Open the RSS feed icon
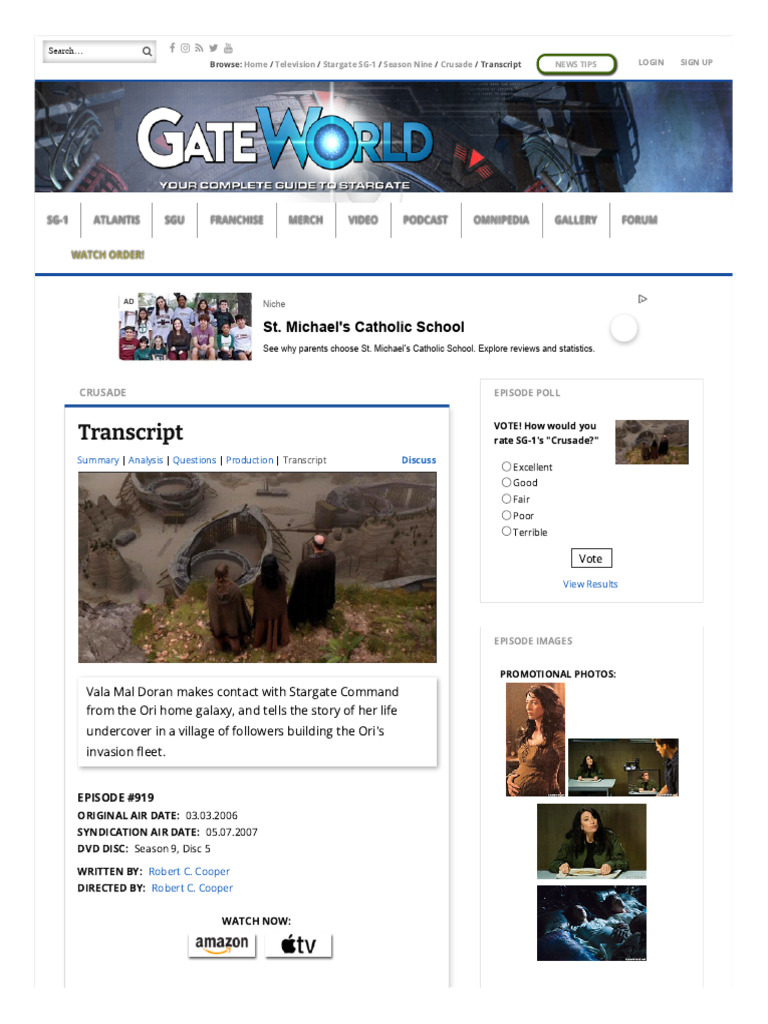768x1024 pixels. [199, 48]
